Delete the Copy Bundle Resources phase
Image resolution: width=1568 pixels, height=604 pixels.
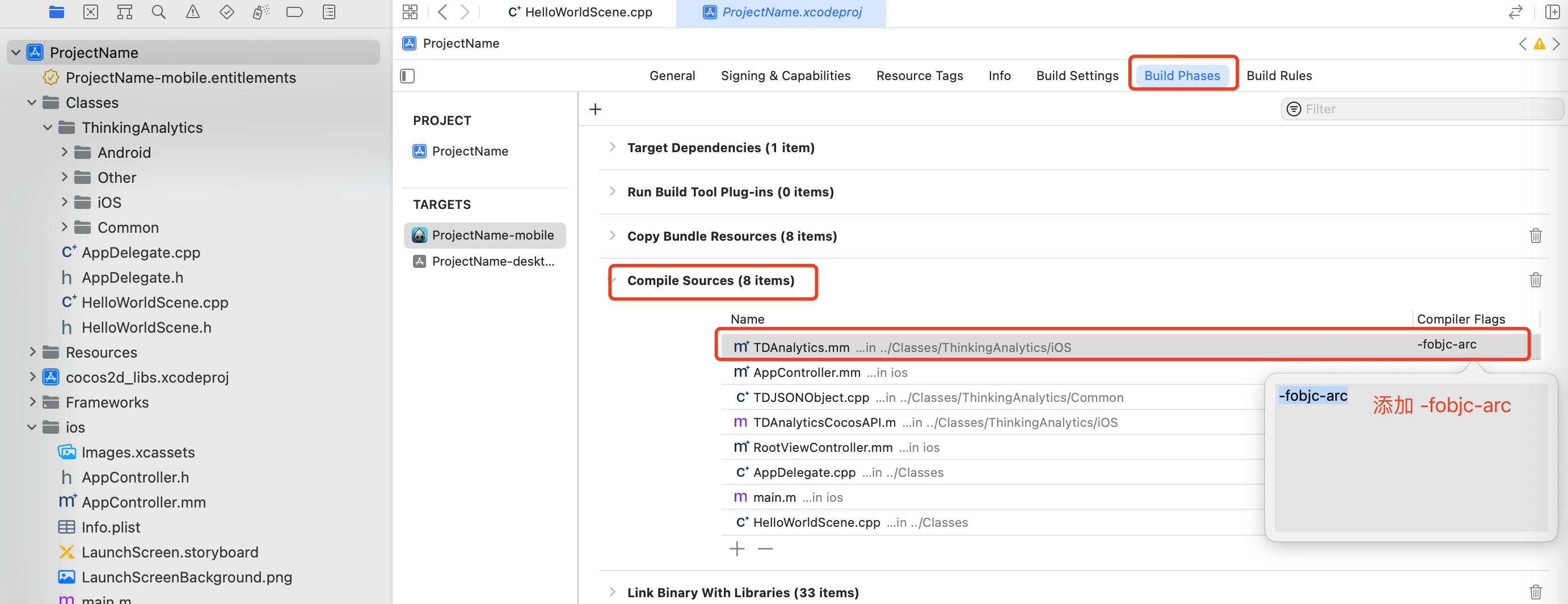coord(1535,236)
